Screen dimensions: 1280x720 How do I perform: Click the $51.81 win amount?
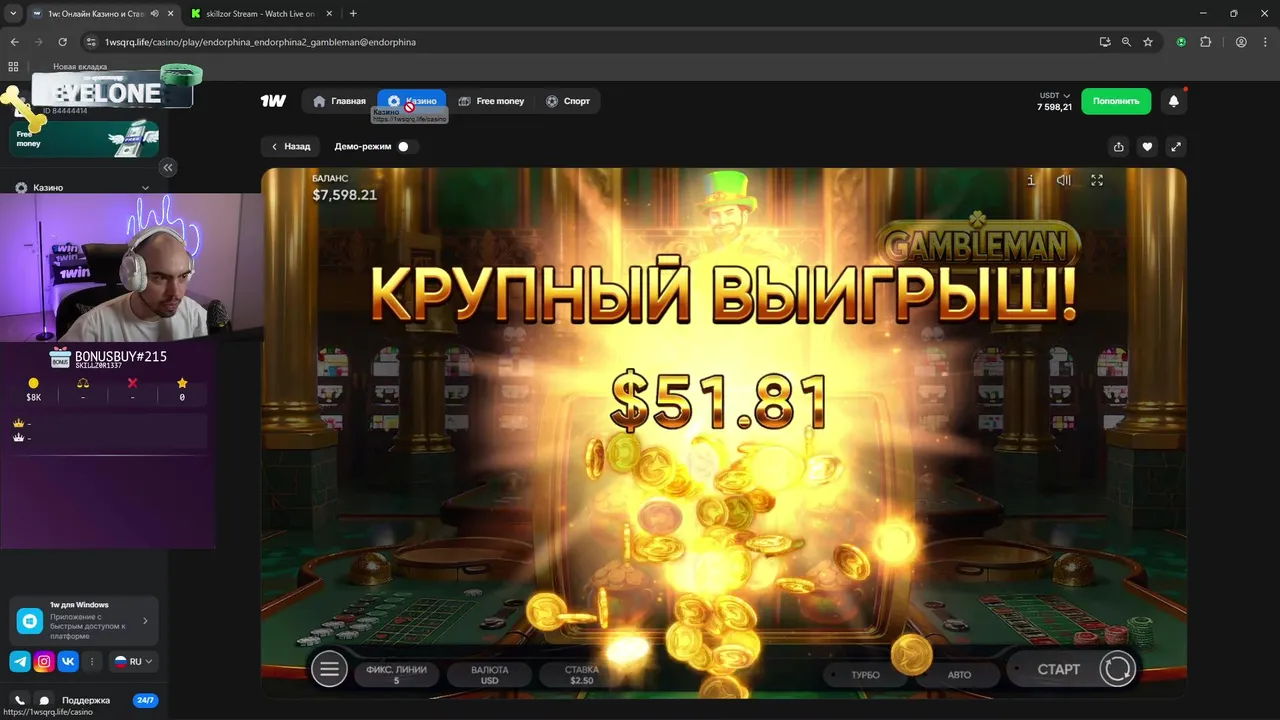pos(719,403)
